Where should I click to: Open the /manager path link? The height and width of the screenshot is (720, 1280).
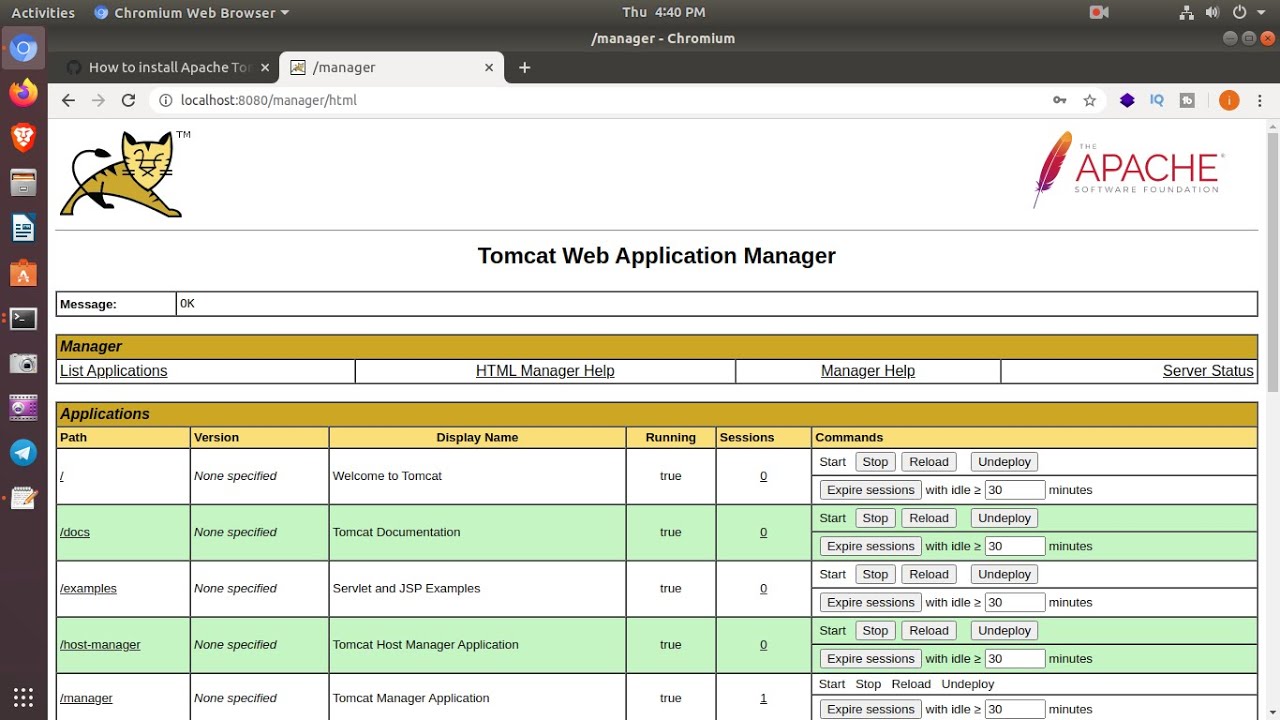[x=86, y=698]
